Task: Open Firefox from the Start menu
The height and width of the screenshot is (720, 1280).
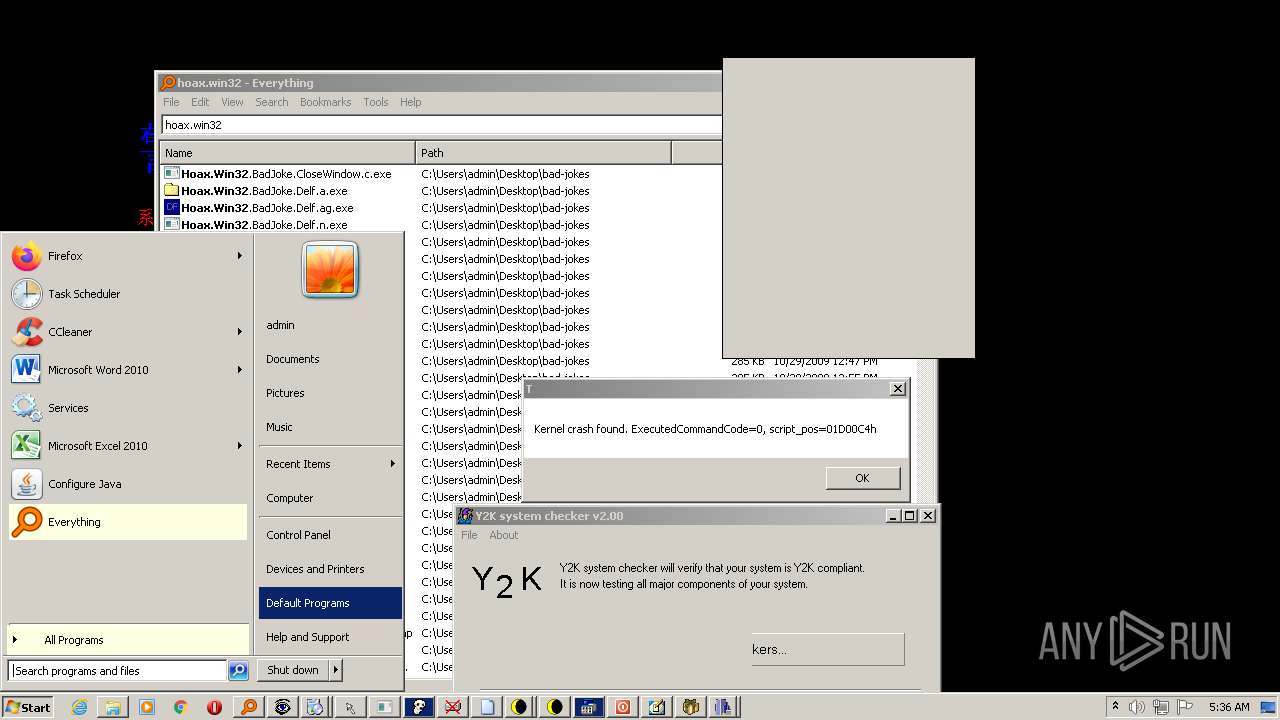Action: [127, 256]
